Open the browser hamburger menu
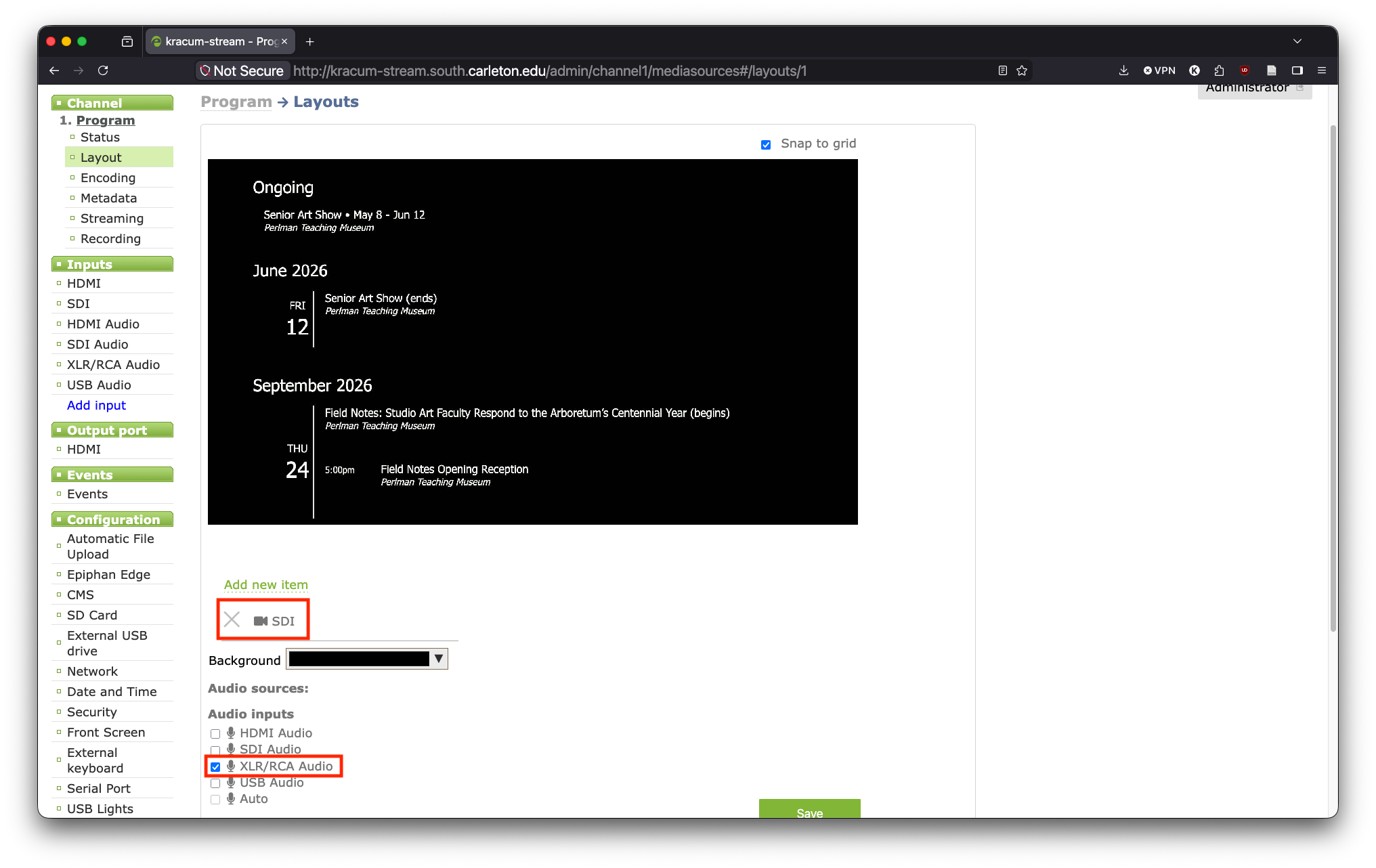The image size is (1376, 868). pos(1322,70)
